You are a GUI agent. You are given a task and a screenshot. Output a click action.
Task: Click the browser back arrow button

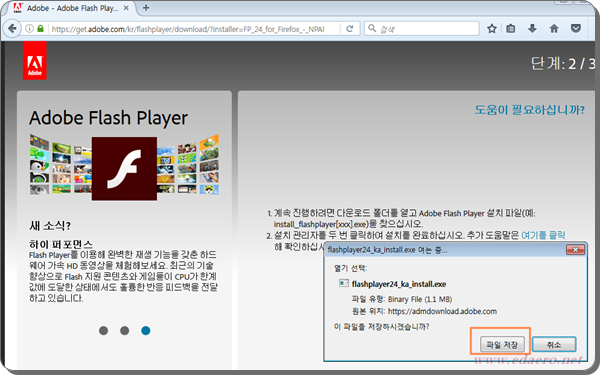(x=12, y=28)
